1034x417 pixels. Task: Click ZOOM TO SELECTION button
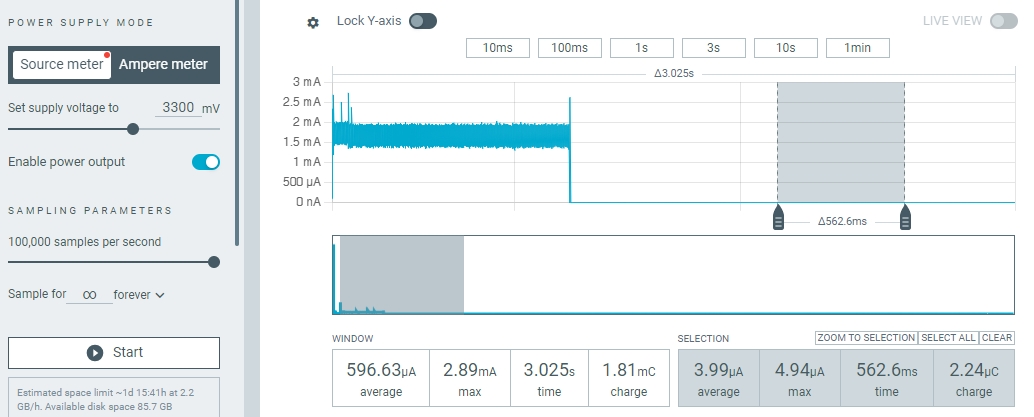point(867,338)
